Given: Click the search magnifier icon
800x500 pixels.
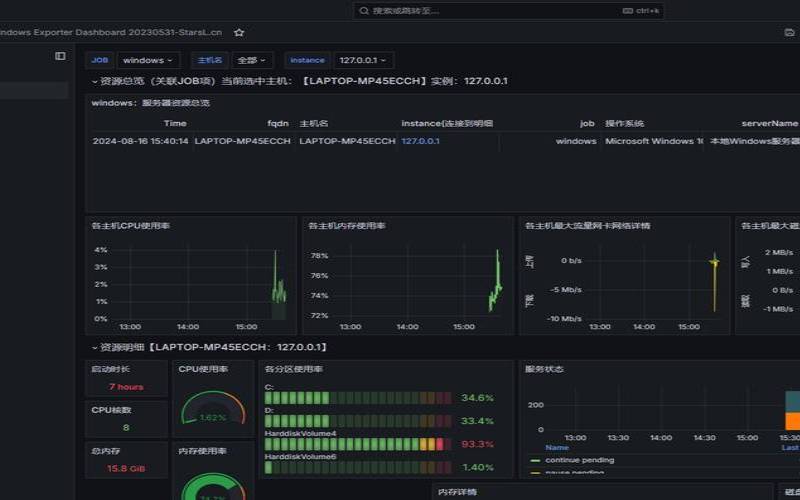Looking at the screenshot, I should [x=365, y=10].
